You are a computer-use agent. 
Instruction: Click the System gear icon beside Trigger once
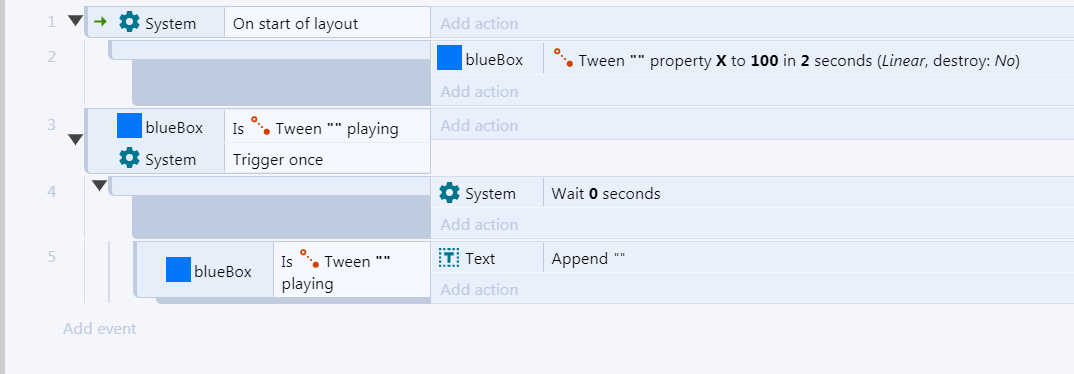click(129, 158)
